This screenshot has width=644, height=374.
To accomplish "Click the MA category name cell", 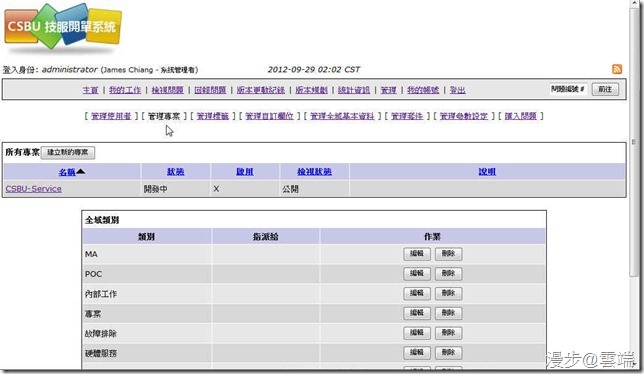I will pos(147,254).
